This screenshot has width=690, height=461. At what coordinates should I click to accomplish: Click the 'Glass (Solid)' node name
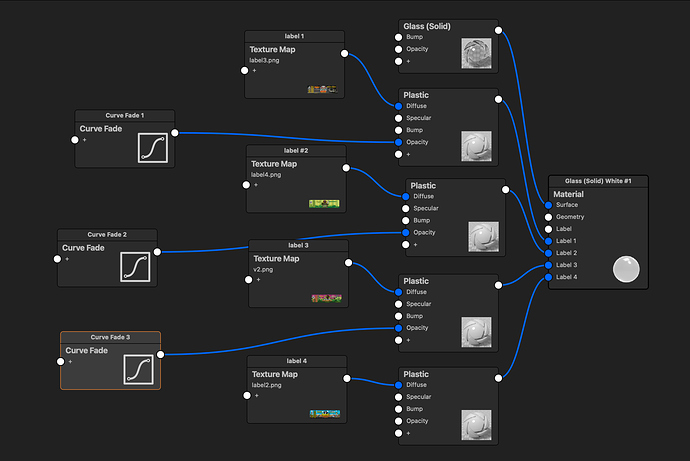tap(427, 26)
